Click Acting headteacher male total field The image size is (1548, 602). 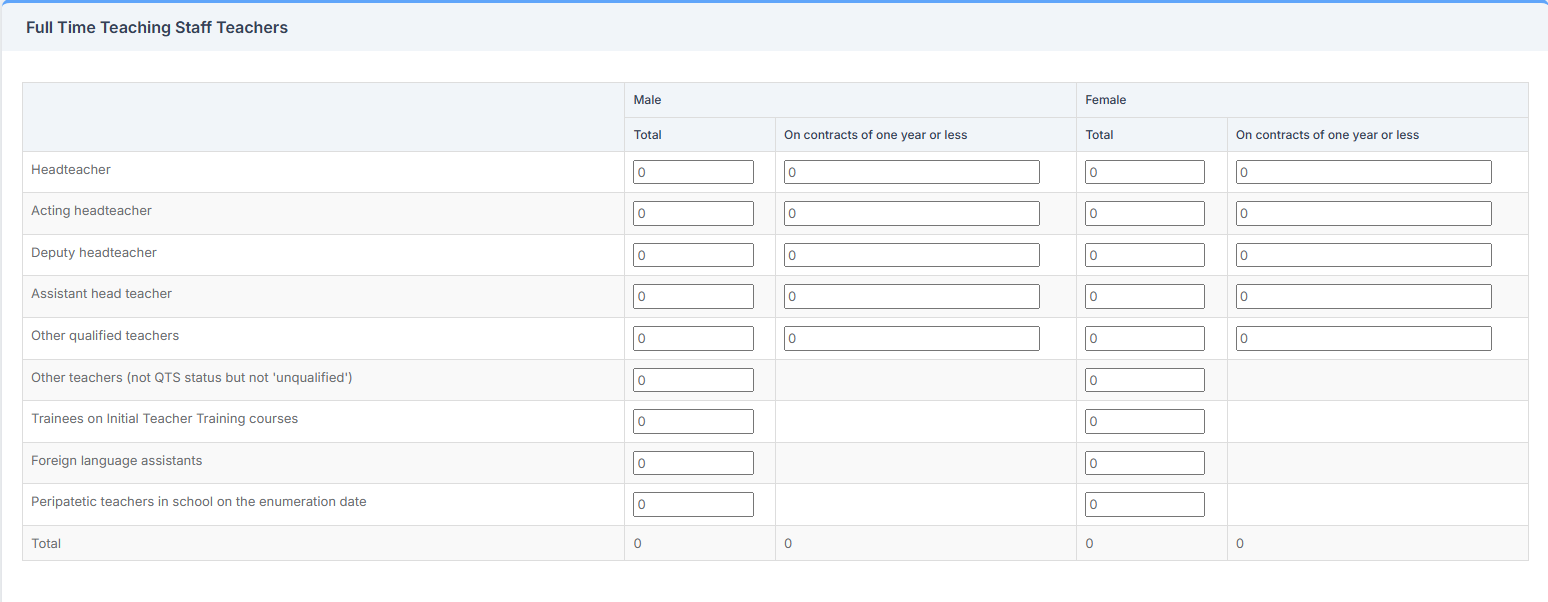(x=693, y=214)
